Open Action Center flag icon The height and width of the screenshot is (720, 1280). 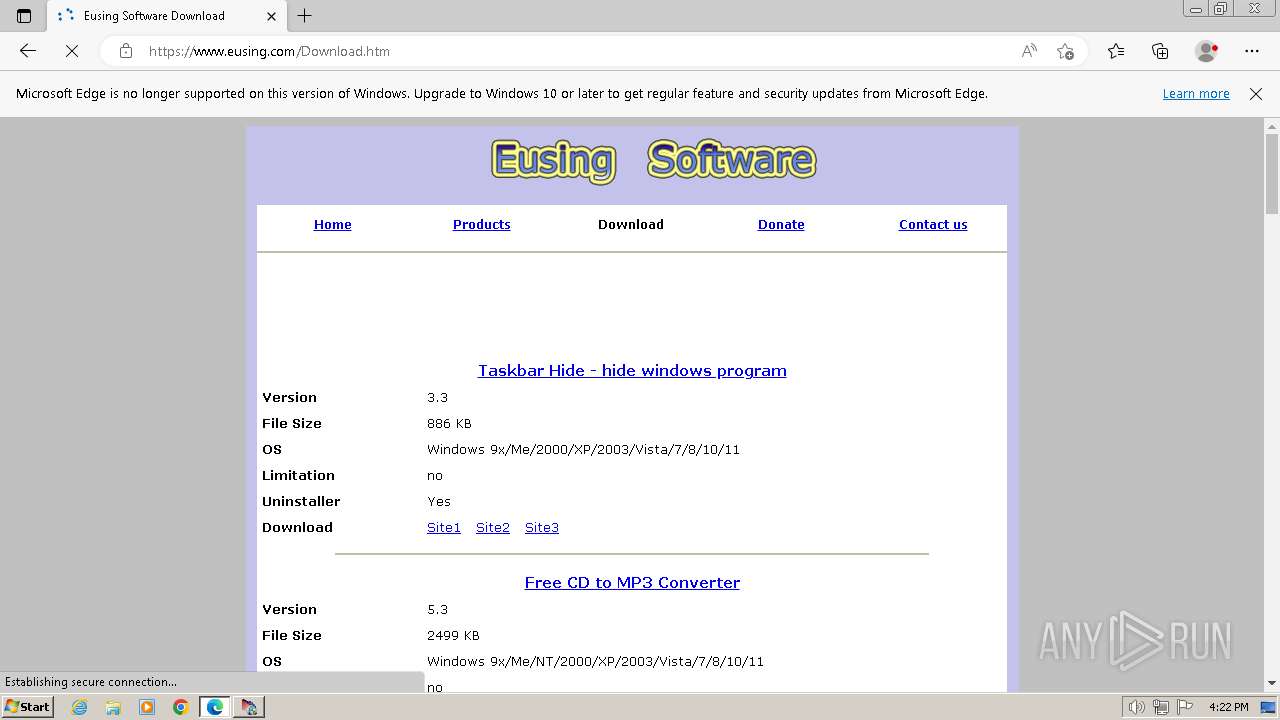pos(1185,707)
